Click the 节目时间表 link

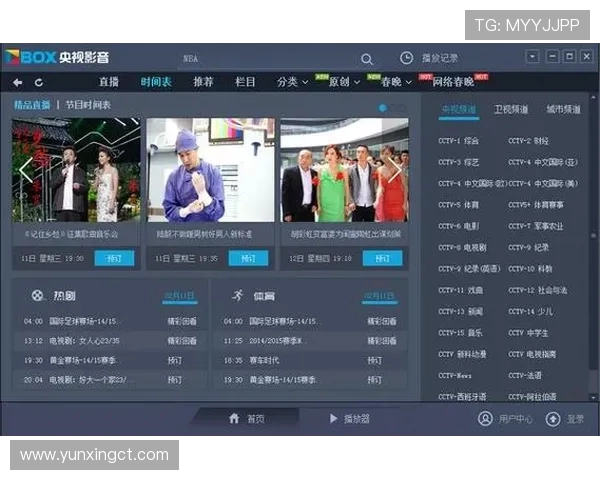88,105
